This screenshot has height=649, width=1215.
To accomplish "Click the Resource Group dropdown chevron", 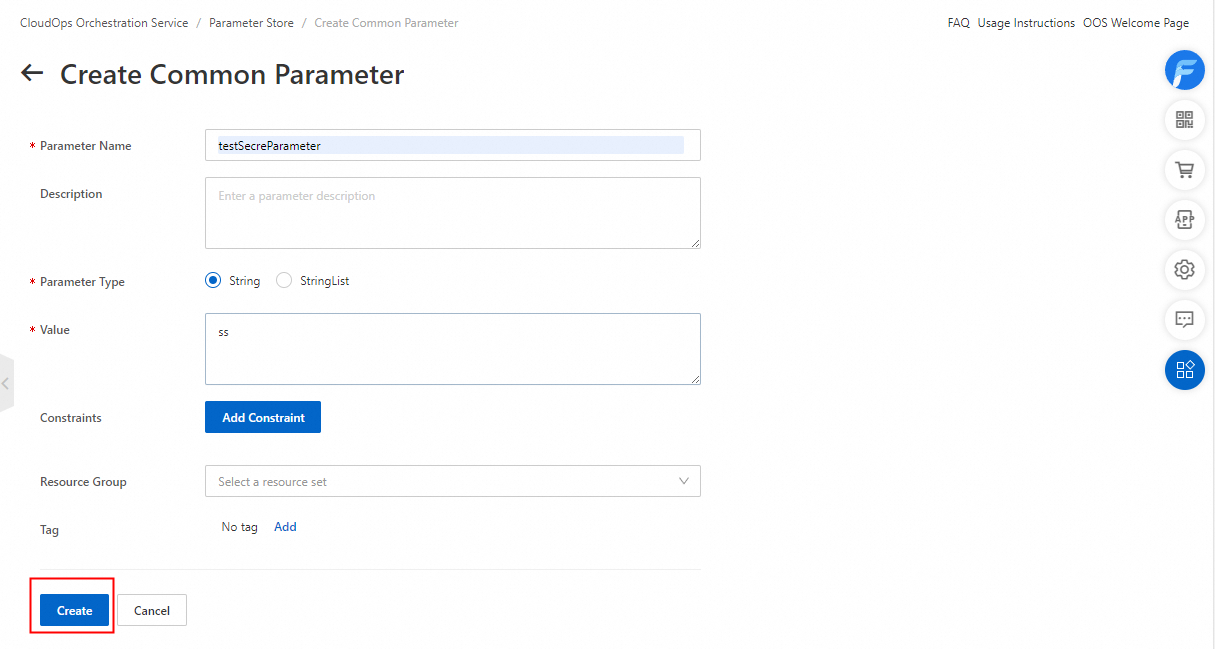I will (684, 481).
